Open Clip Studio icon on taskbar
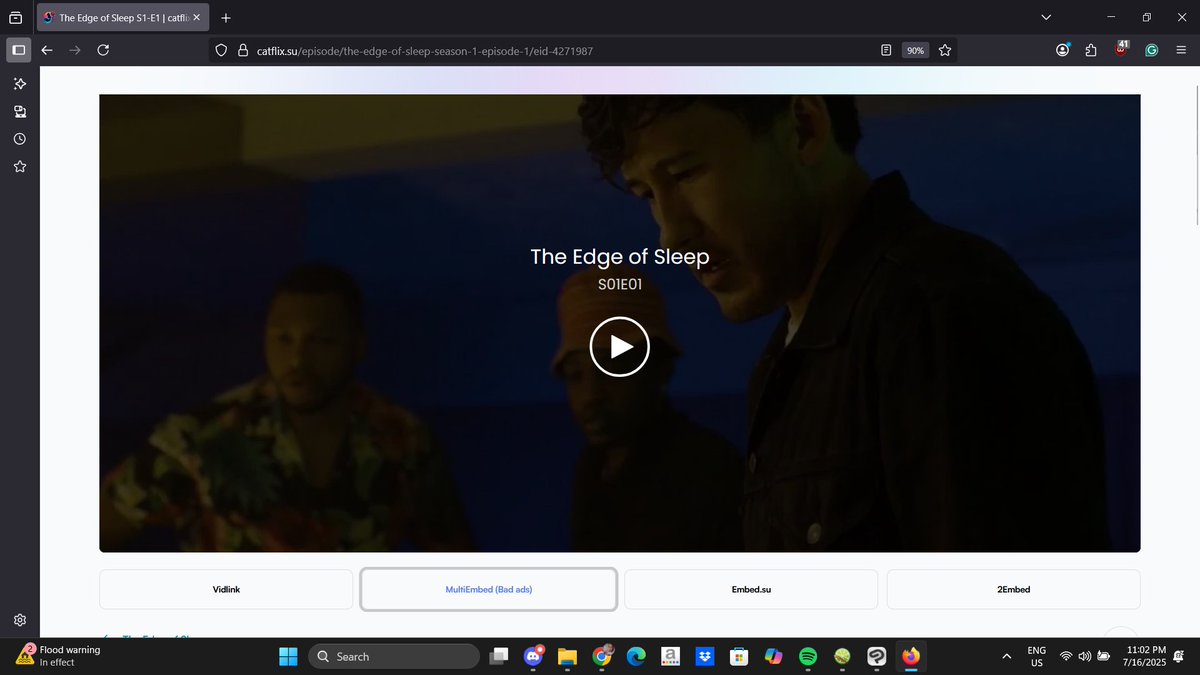The width and height of the screenshot is (1200, 675). (x=876, y=656)
